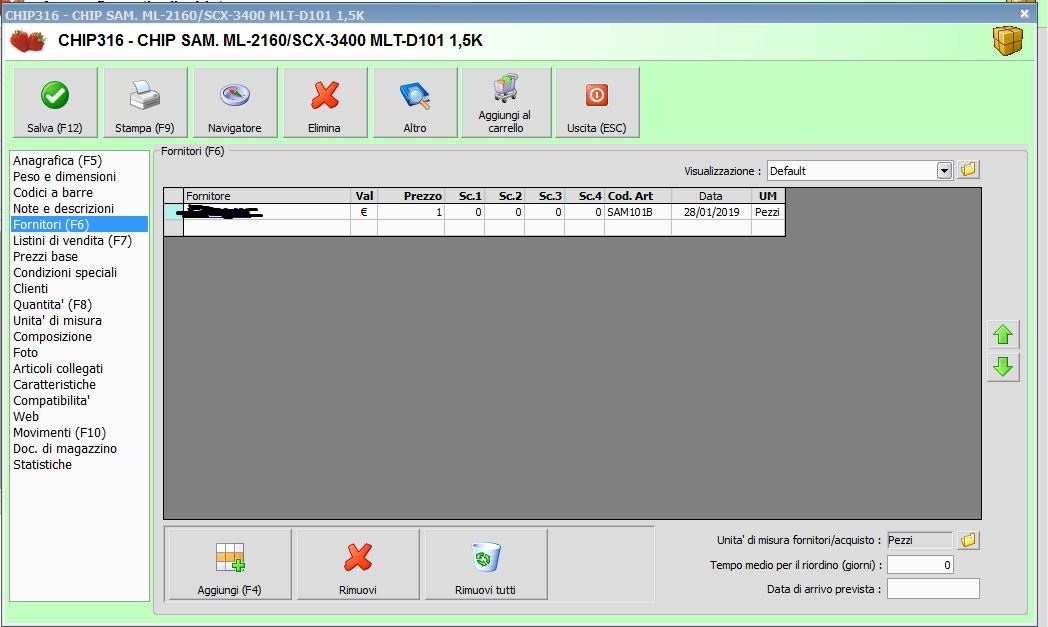
Task: Open Foto section in side list
Action: (x=25, y=353)
